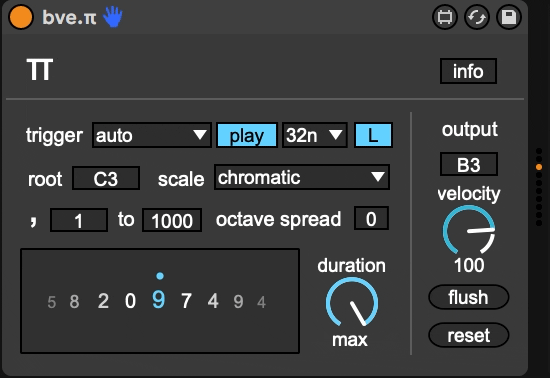Screen dimensions: 550x378
Task: Click the leftmost dim digit 5
Action: pos(52,302)
